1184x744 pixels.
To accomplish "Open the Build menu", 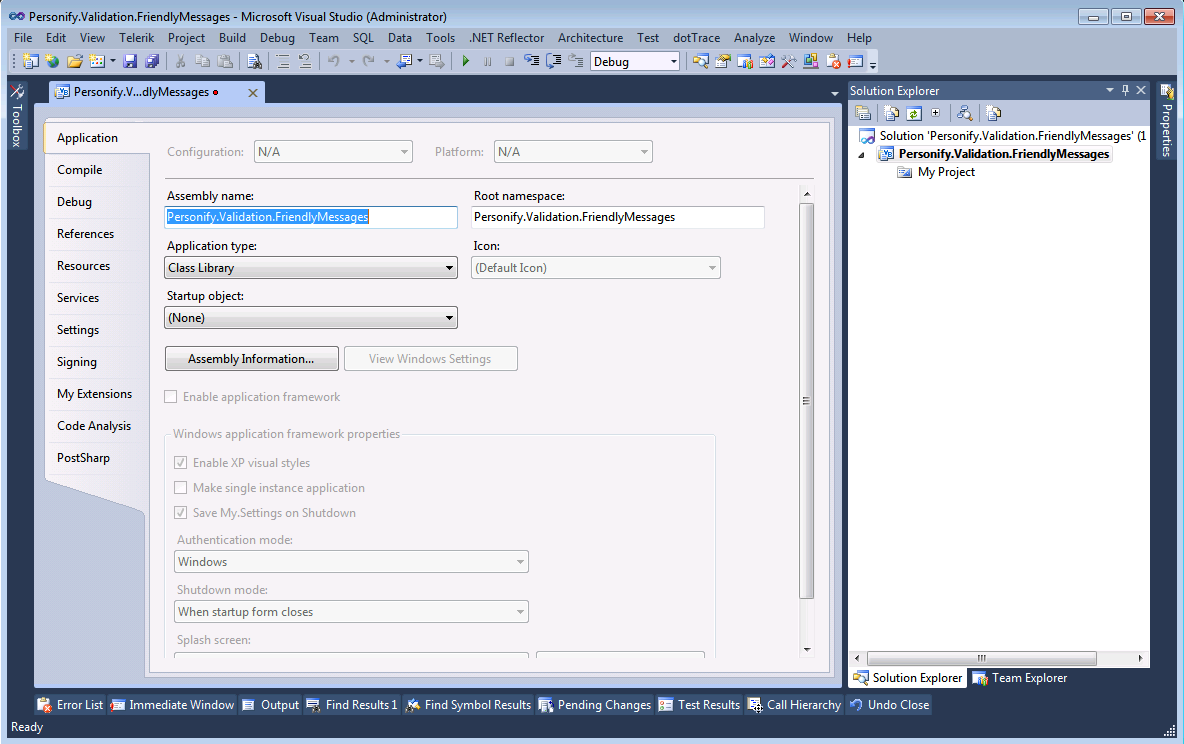I will click(x=233, y=38).
